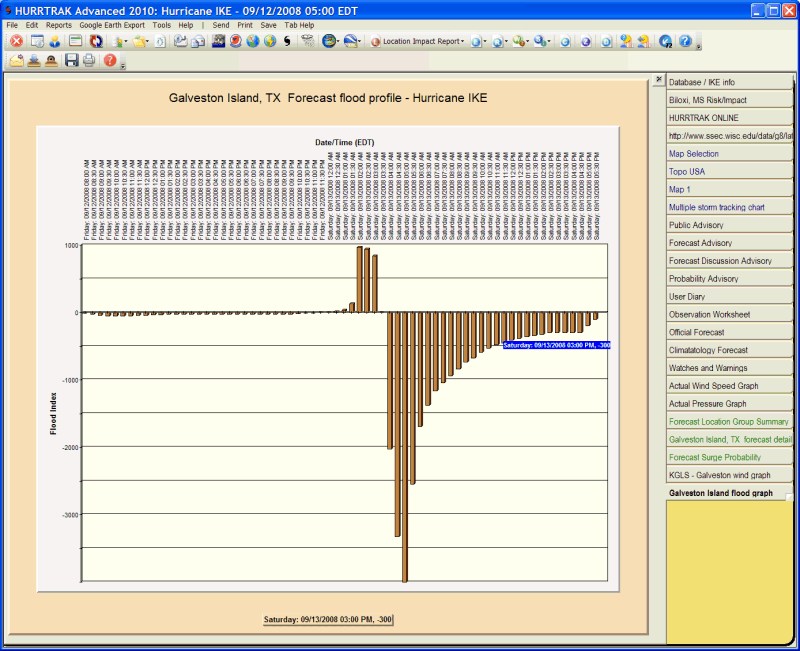
Task: Open the Location Impact Report dropdown
Action: click(418, 42)
